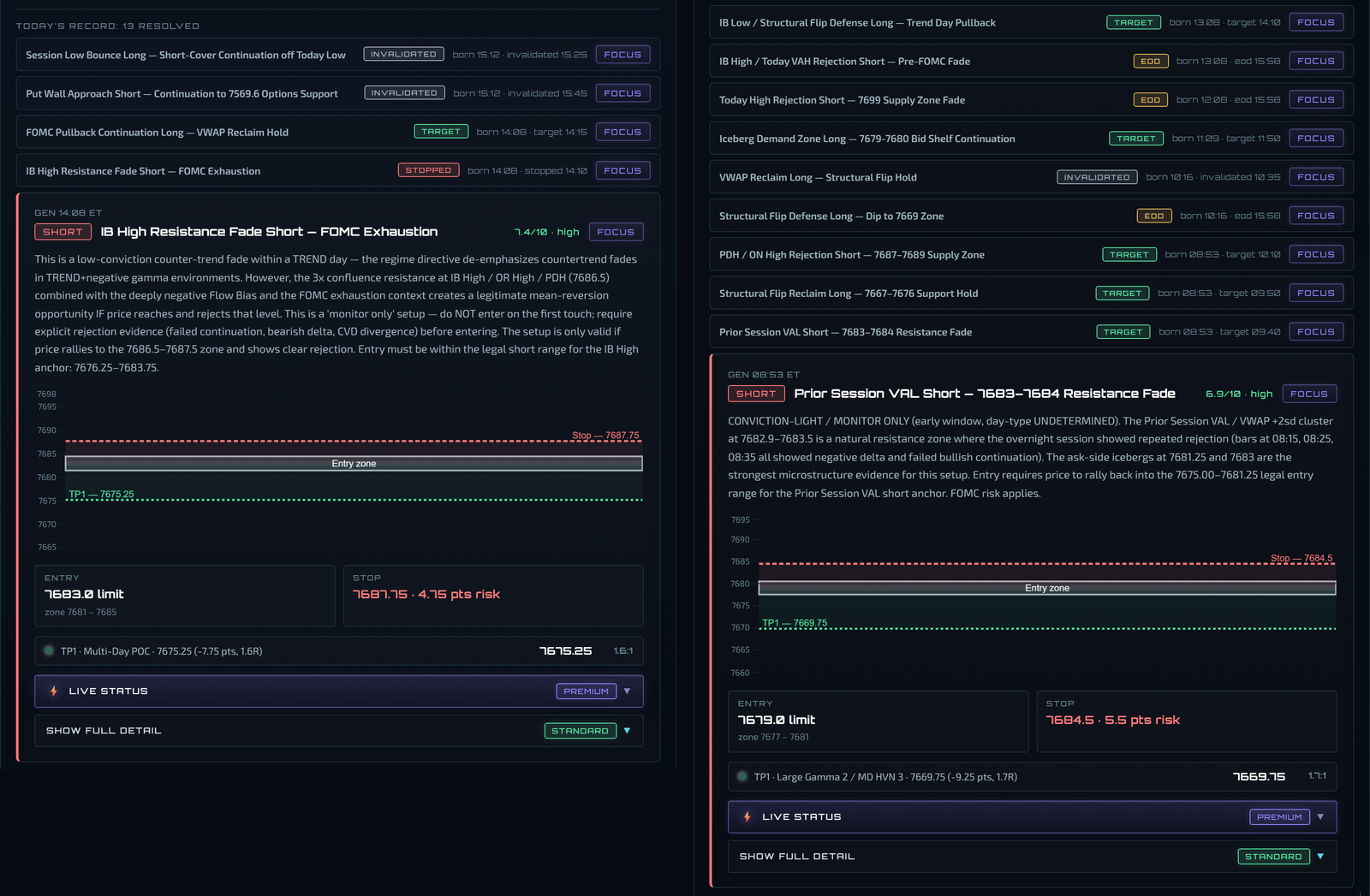Focus IB Low Structural Flip Defense Long

tap(1316, 22)
